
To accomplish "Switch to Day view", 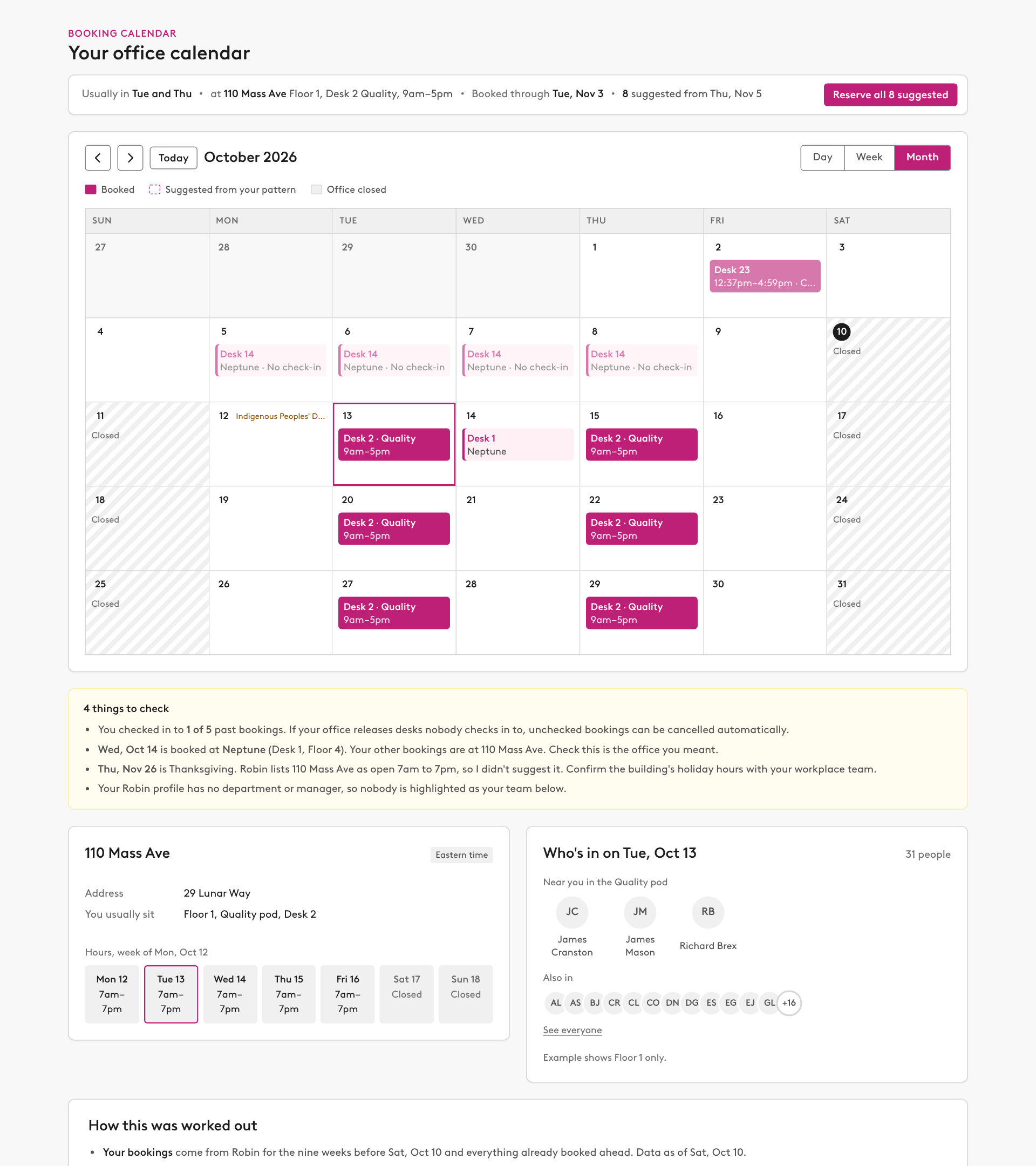I will click(822, 158).
